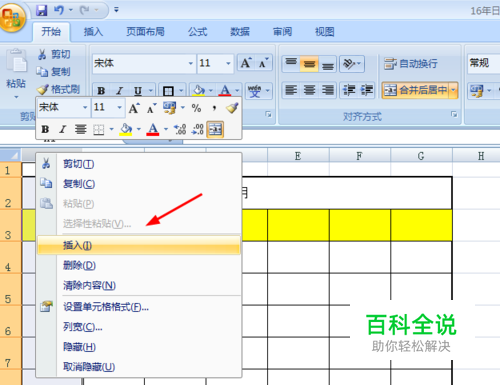Undo the last action in quick access toolbar
Viewport: 500px width, 385px height.
pos(59,10)
